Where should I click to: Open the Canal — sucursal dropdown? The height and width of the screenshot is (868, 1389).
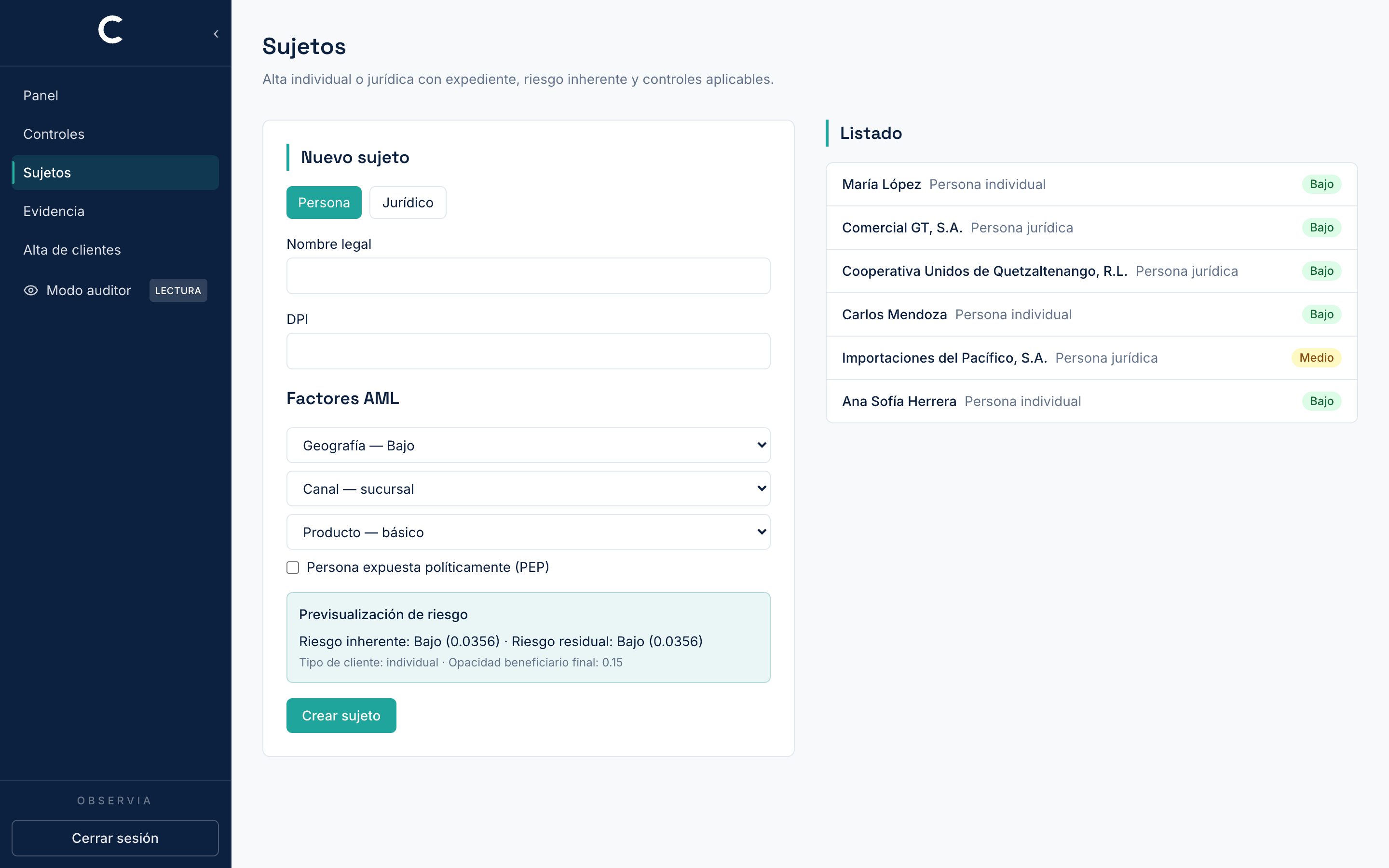coord(528,488)
